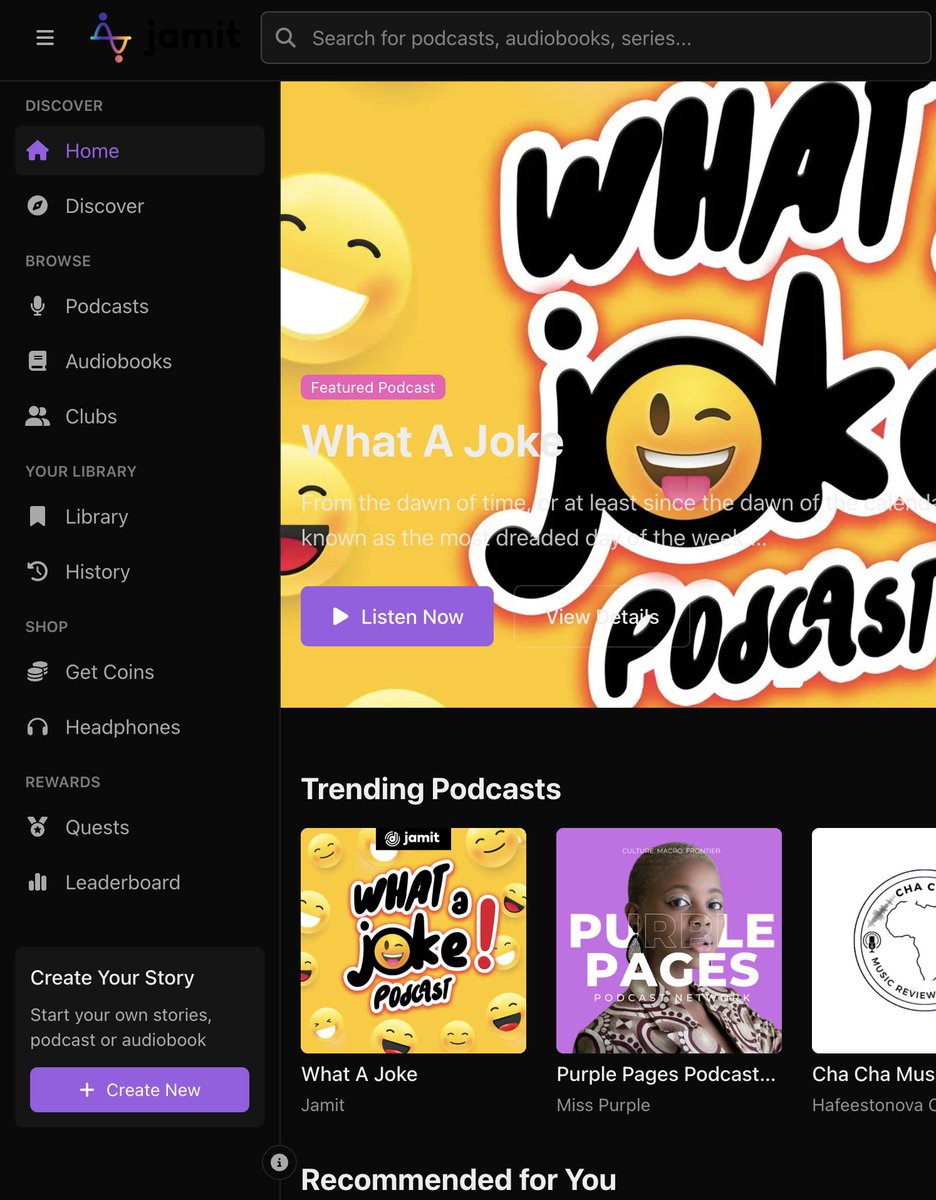936x1200 pixels.
Task: Click Recommended for You heading
Action: click(458, 1180)
